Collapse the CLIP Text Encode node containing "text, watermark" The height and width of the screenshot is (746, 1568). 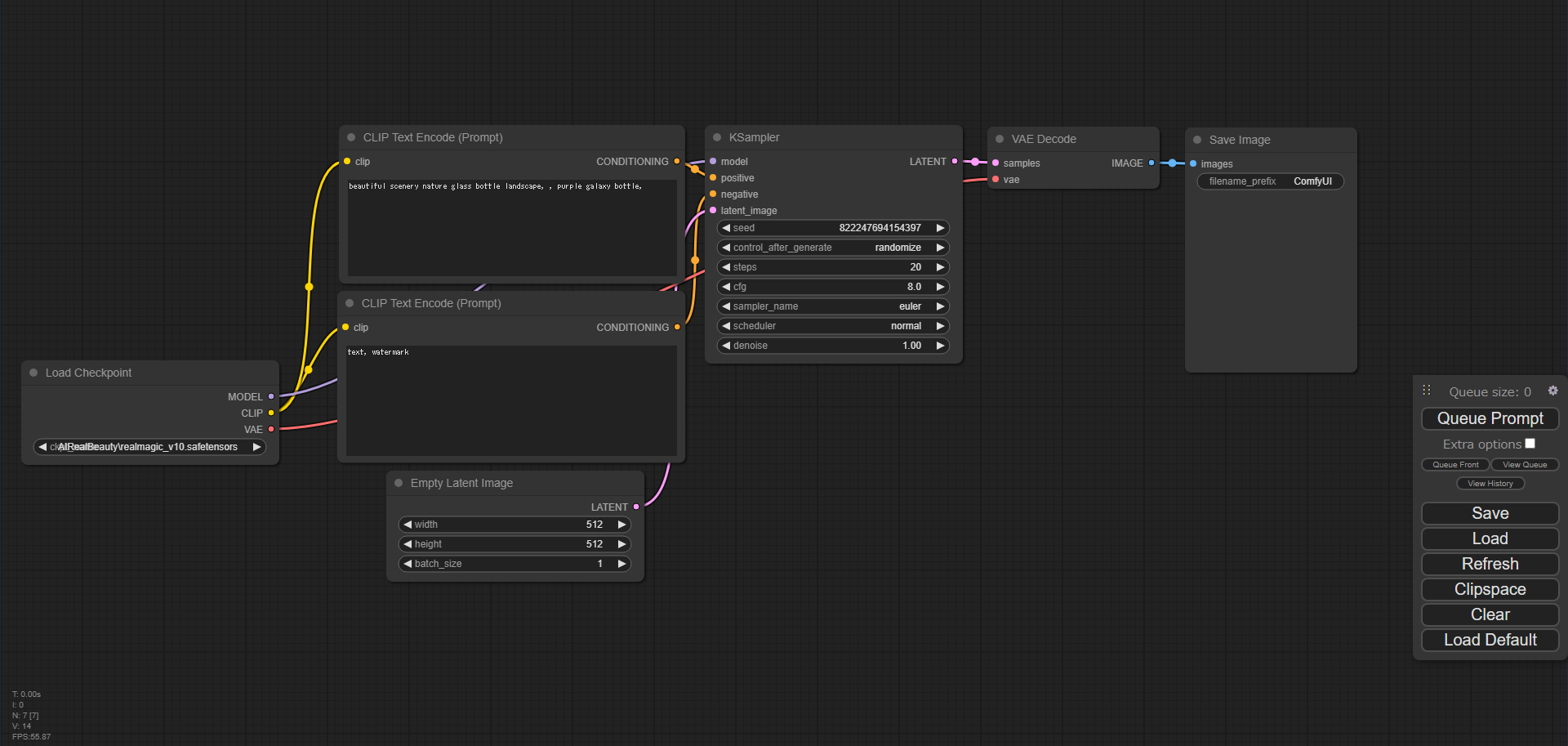(350, 303)
